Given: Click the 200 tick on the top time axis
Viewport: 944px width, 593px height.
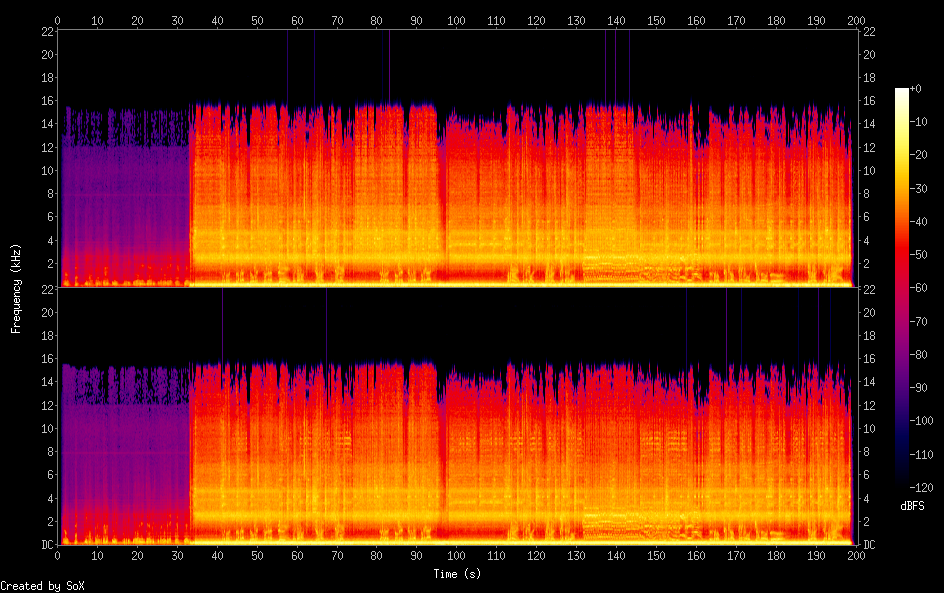Looking at the screenshot, I should (x=855, y=20).
